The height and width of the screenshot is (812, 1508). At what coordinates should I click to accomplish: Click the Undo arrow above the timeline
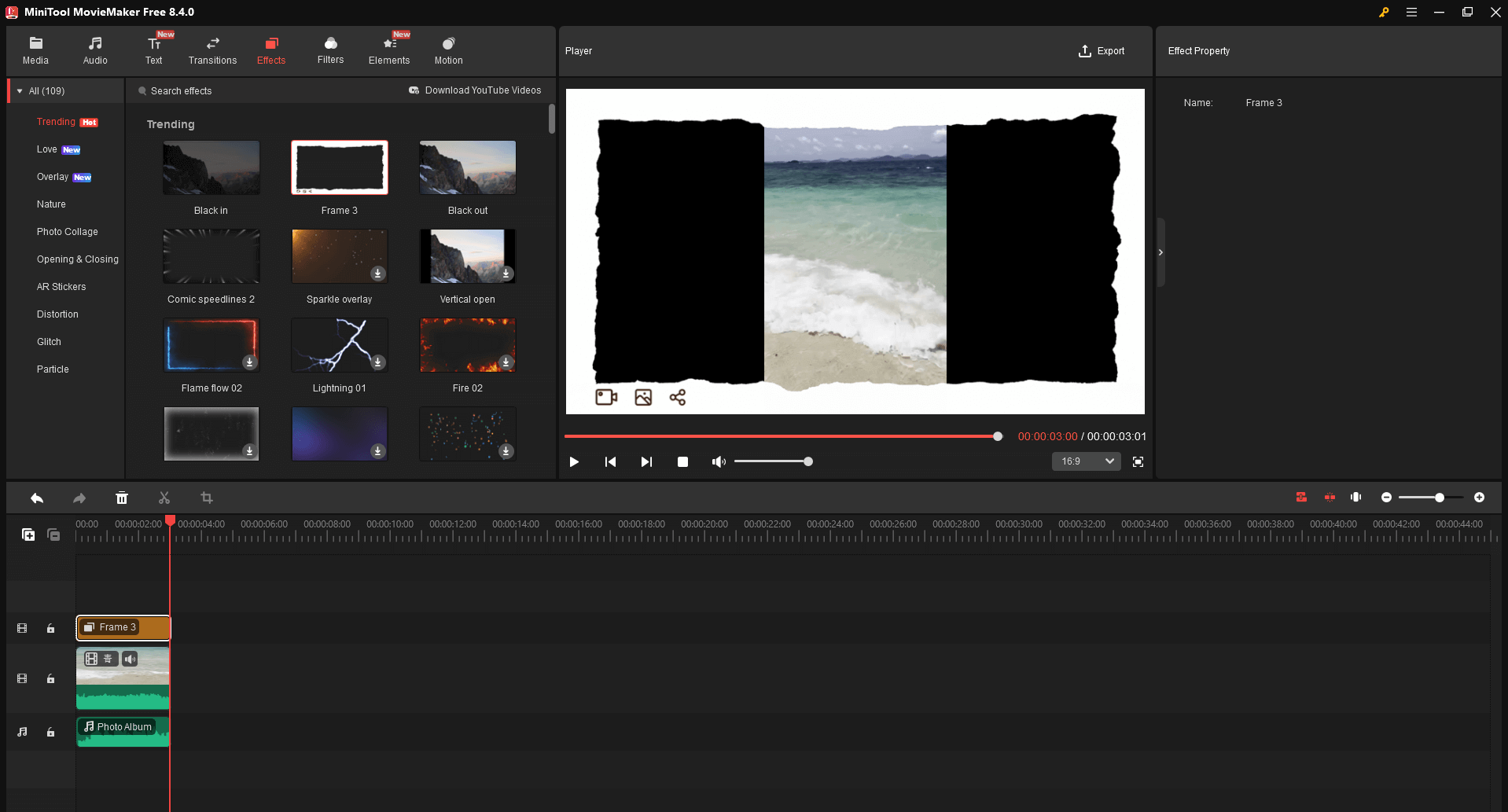36,498
